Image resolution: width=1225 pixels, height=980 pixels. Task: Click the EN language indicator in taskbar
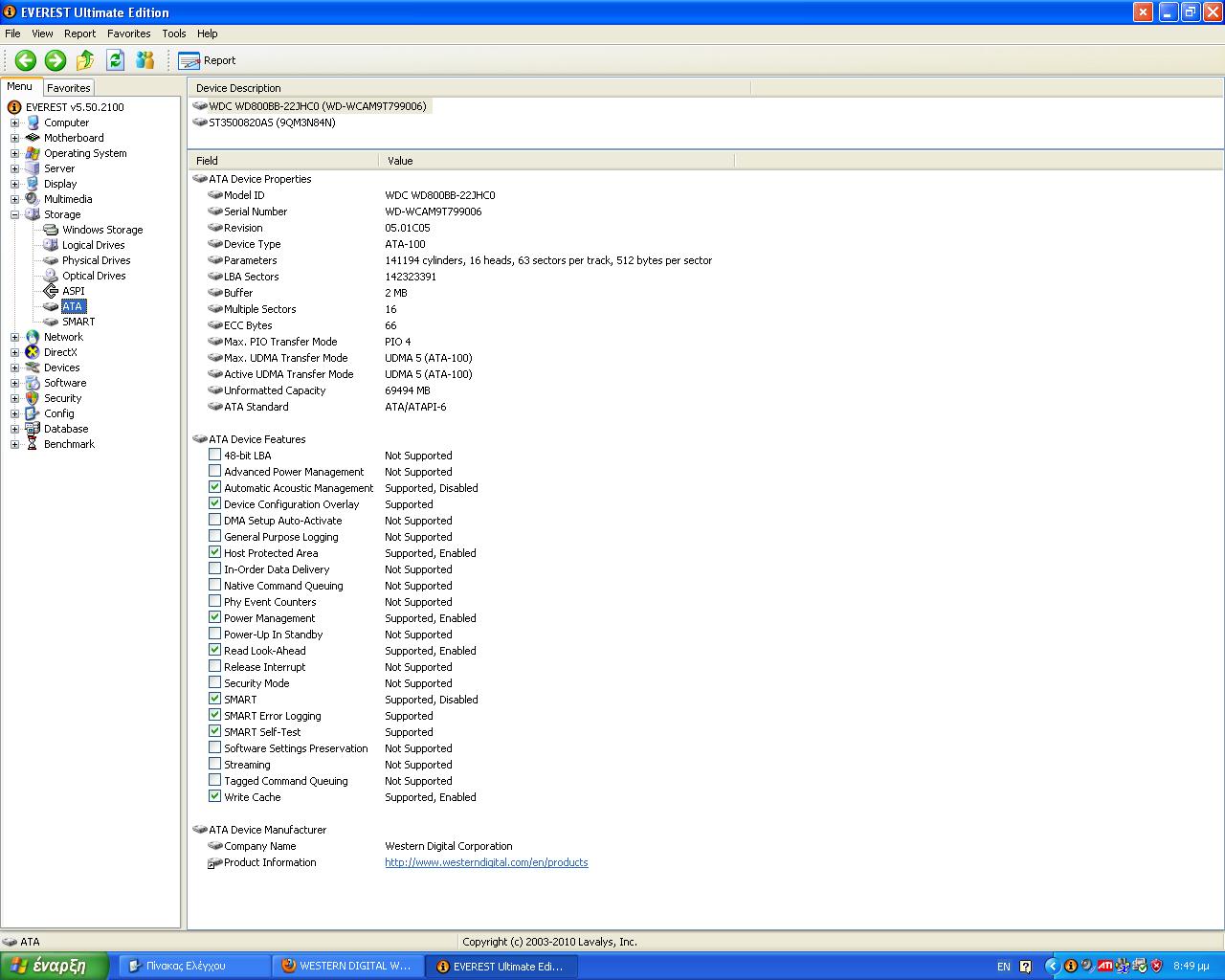[1004, 967]
